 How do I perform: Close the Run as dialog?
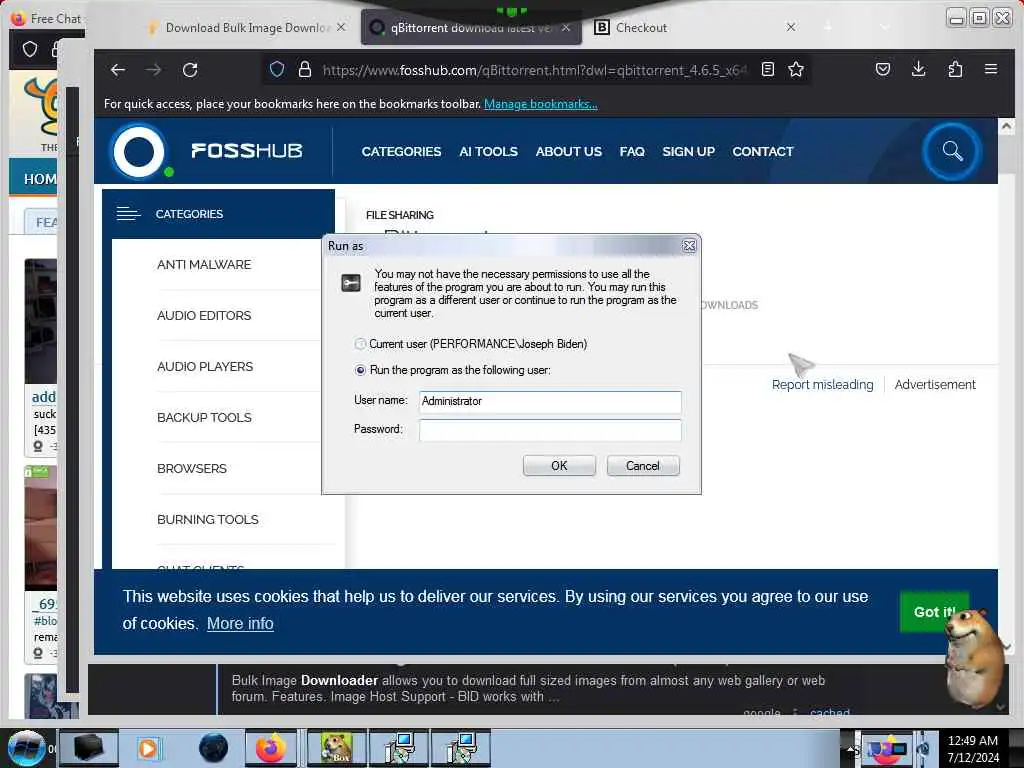click(x=689, y=246)
